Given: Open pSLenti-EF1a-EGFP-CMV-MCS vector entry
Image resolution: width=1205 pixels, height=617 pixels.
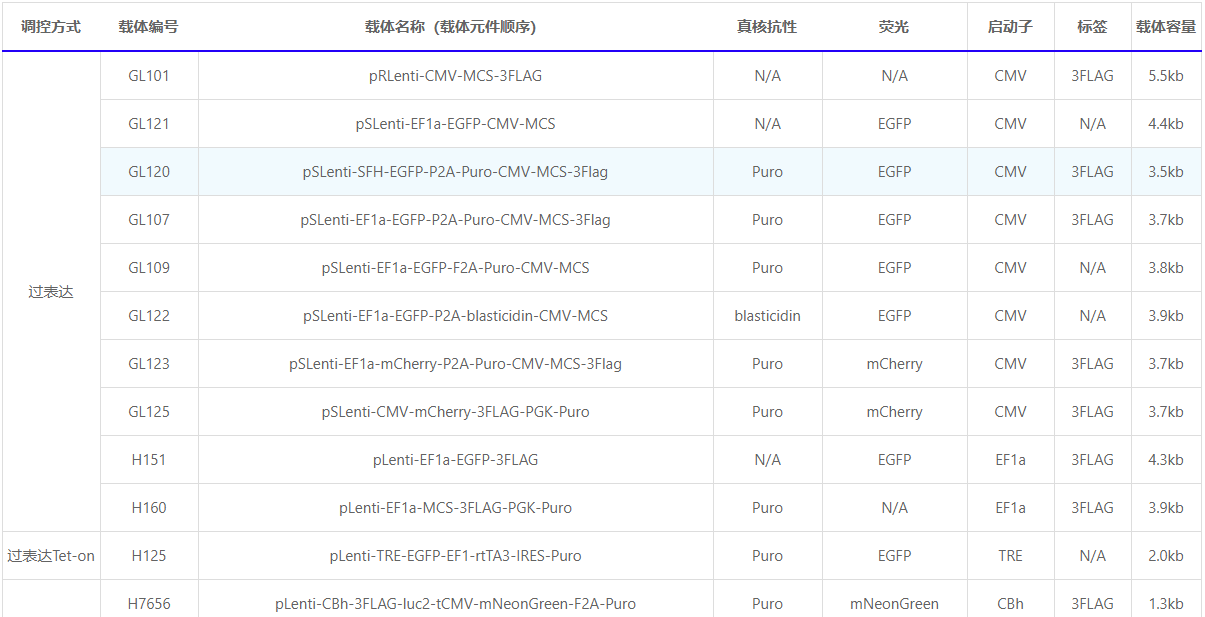Looking at the screenshot, I should 455,124.
